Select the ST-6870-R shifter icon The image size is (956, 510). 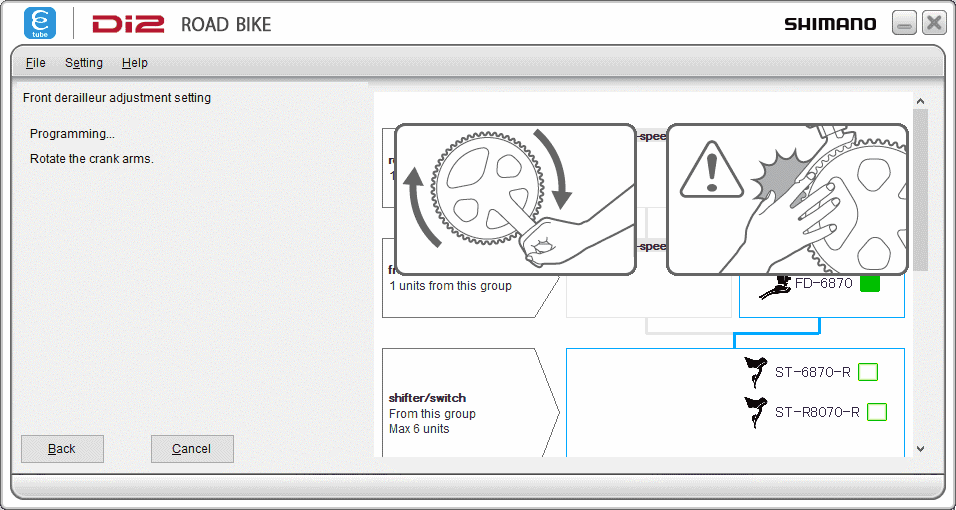click(x=756, y=372)
